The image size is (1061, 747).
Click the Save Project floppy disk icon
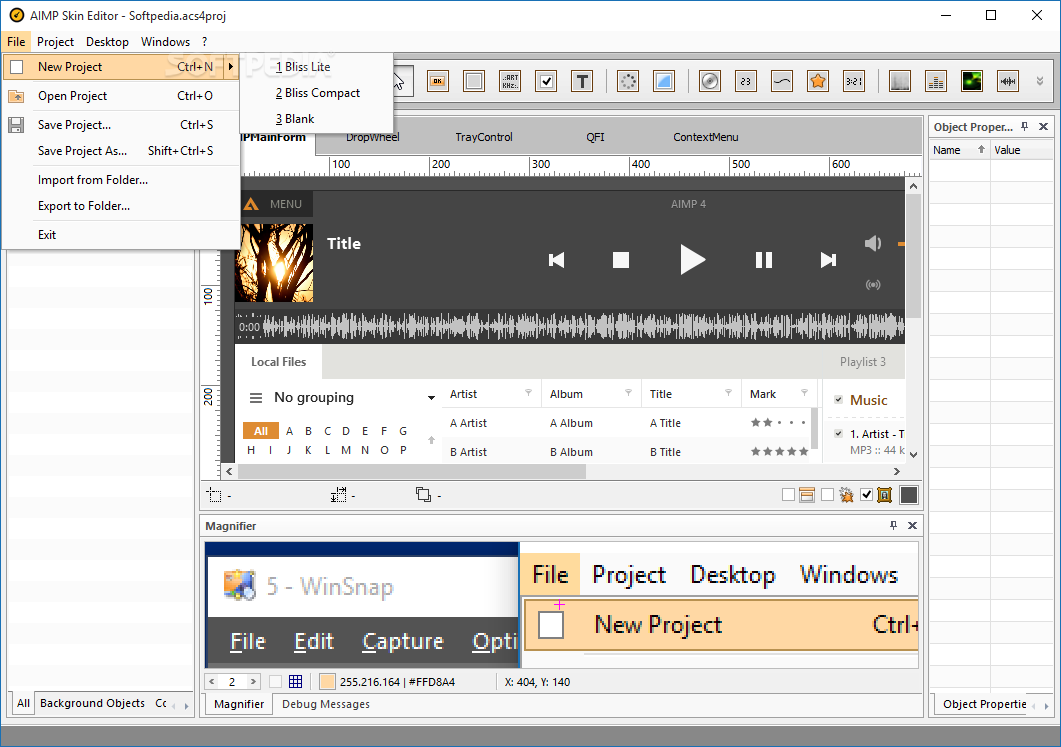16,125
